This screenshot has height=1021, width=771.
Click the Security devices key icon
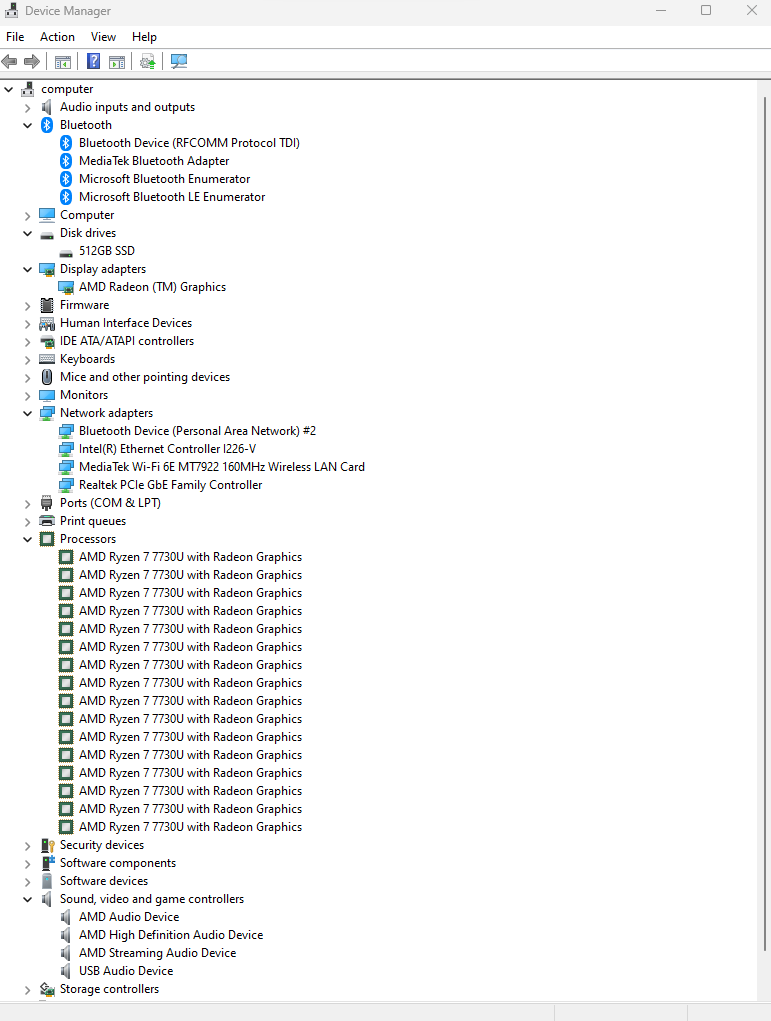[x=48, y=845]
